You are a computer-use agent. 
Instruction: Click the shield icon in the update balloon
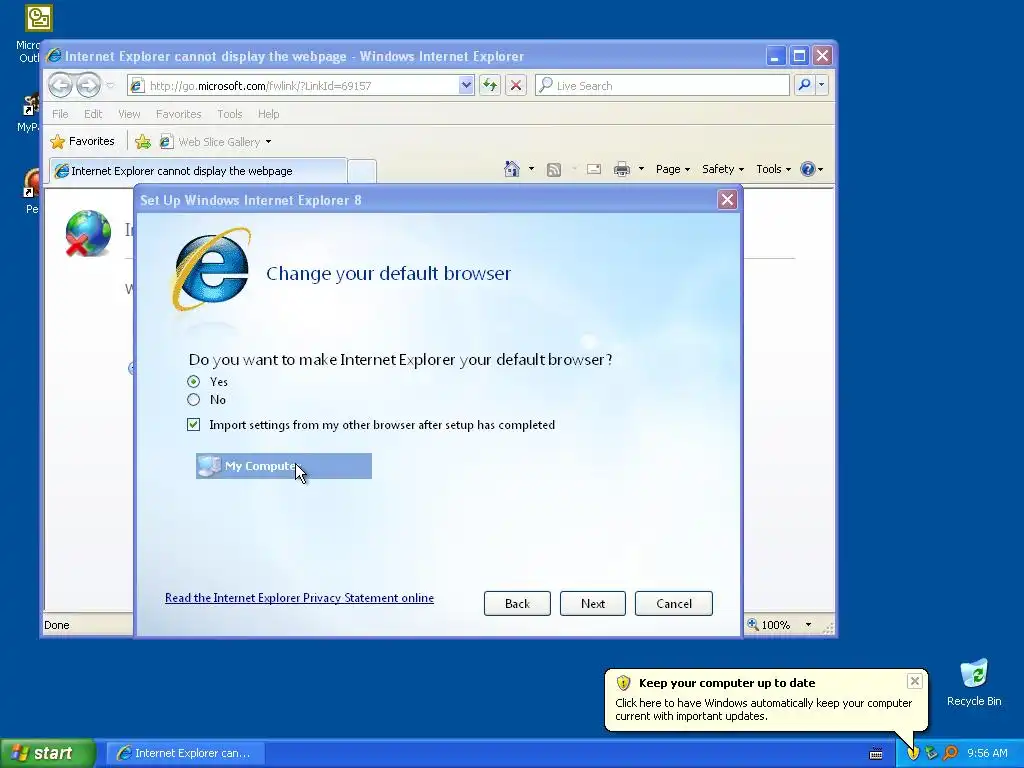[x=623, y=683]
